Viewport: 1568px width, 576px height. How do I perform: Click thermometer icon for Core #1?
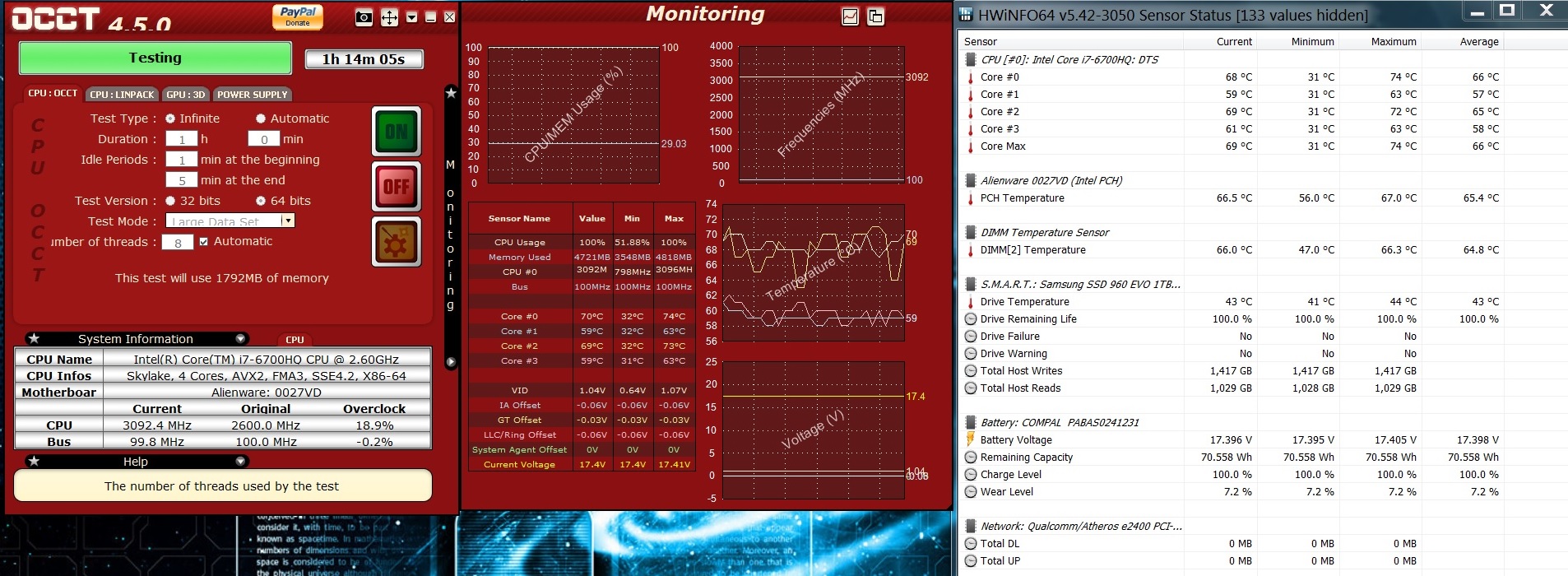click(x=971, y=95)
